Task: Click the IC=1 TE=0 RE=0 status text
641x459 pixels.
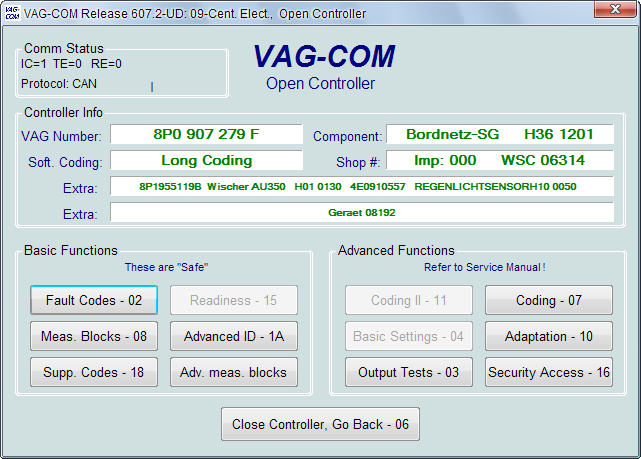Action: [71, 64]
